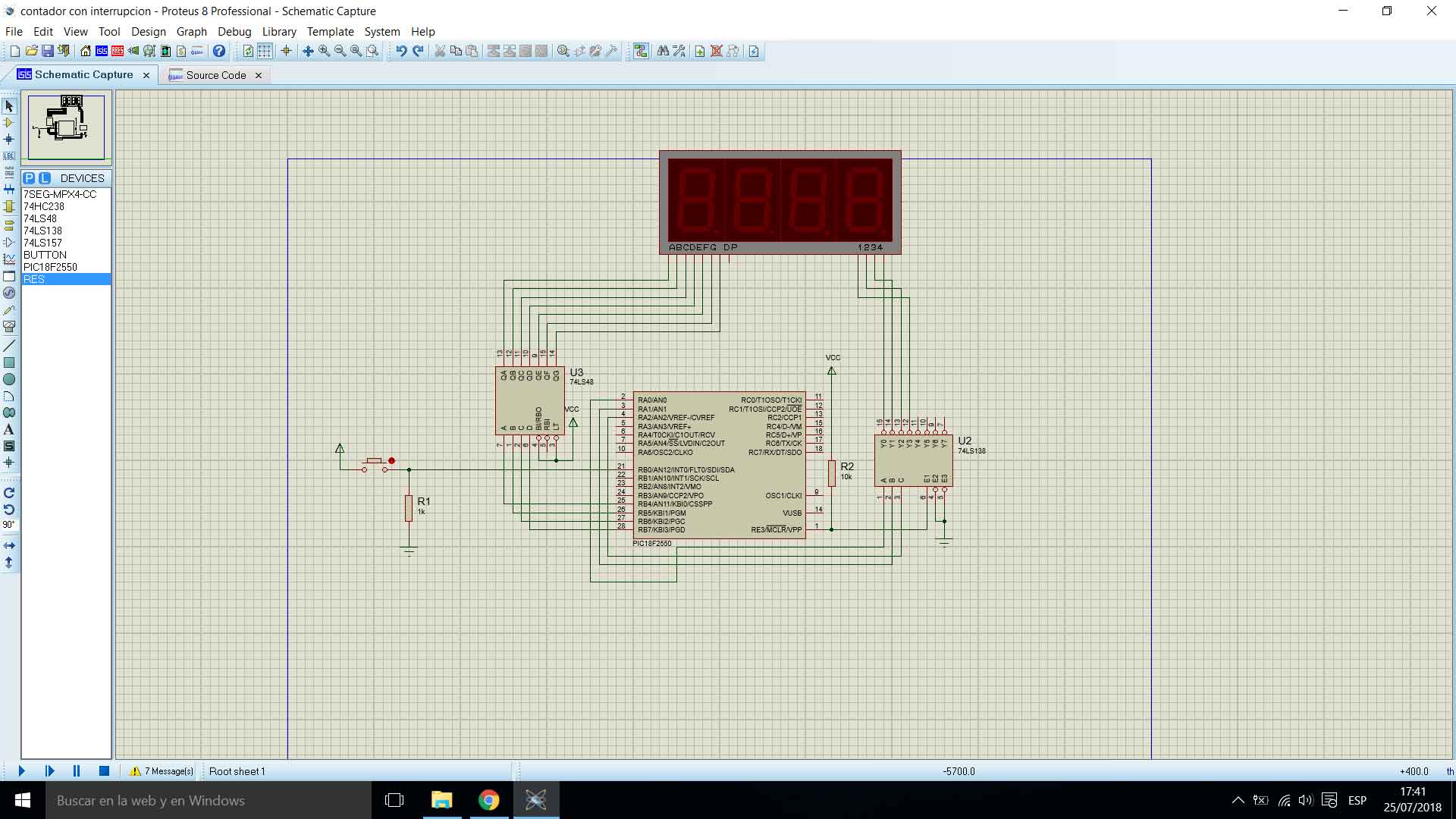Viewport: 1456px width, 819px height.
Task: Open Proteus help question mark icon
Action: click(219, 52)
